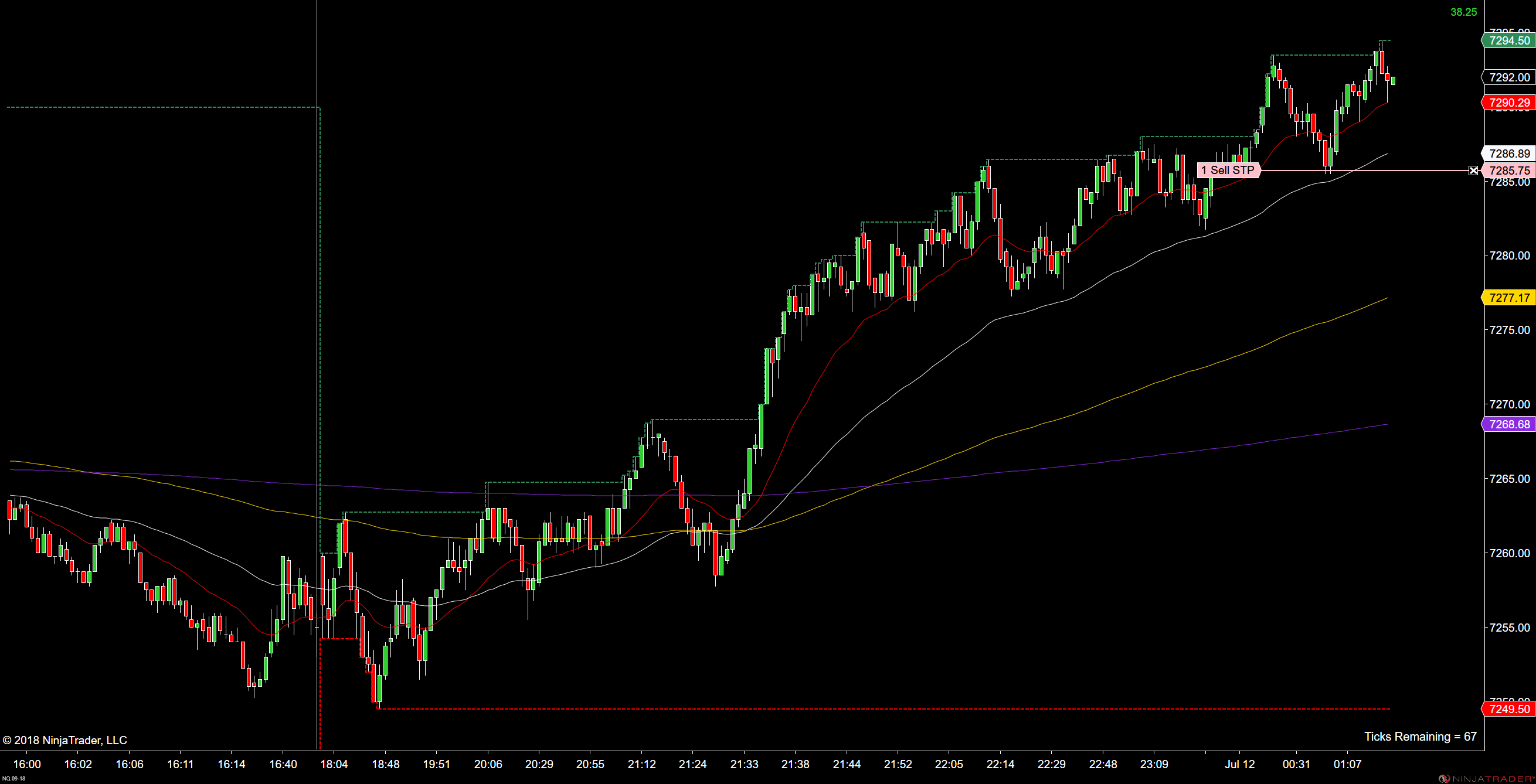Click the 7270.00 price axis label
1536x784 pixels.
pos(1509,404)
